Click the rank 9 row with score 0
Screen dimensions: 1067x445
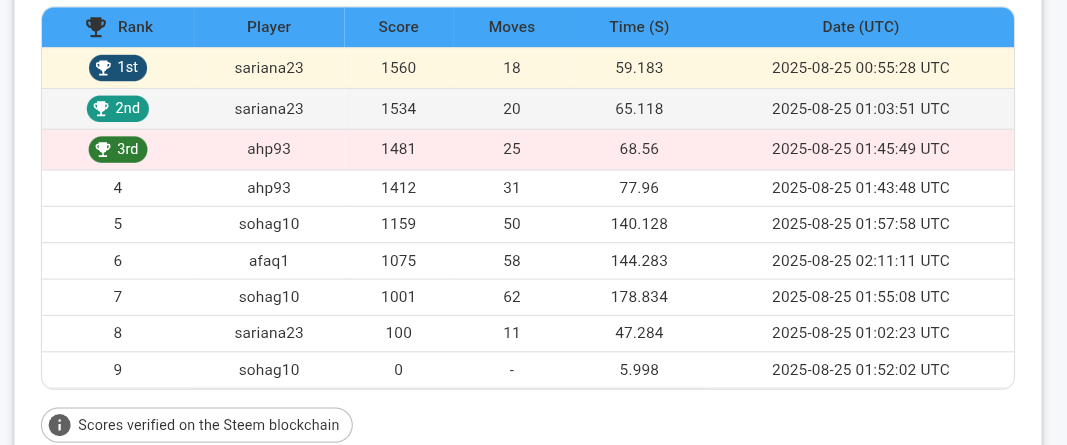528,370
